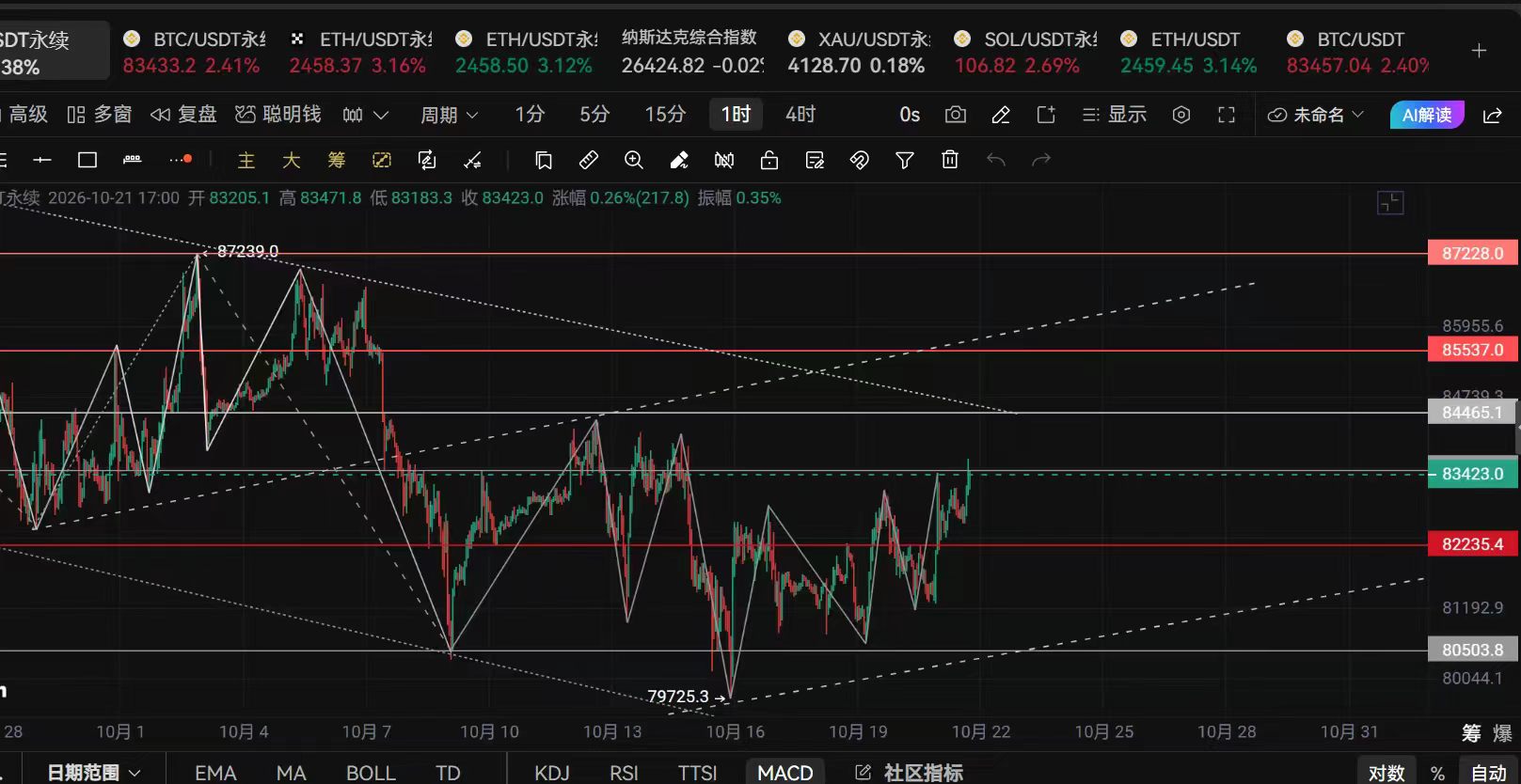Toggle percent scale mode
The image size is (1521, 784).
1437,773
